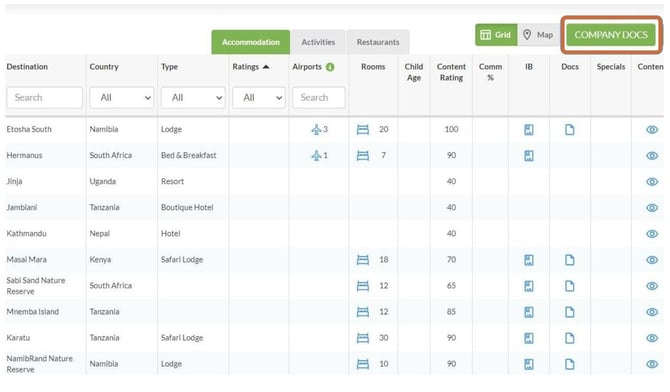Screen dimensions: 670x392
Task: Toggle the content eye icon for Jinja
Action: click(x=652, y=182)
